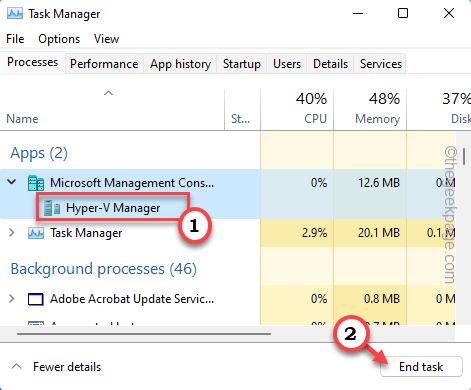This screenshot has height=390, width=471.
Task: Sort by the Memory column header
Action: pos(370,110)
